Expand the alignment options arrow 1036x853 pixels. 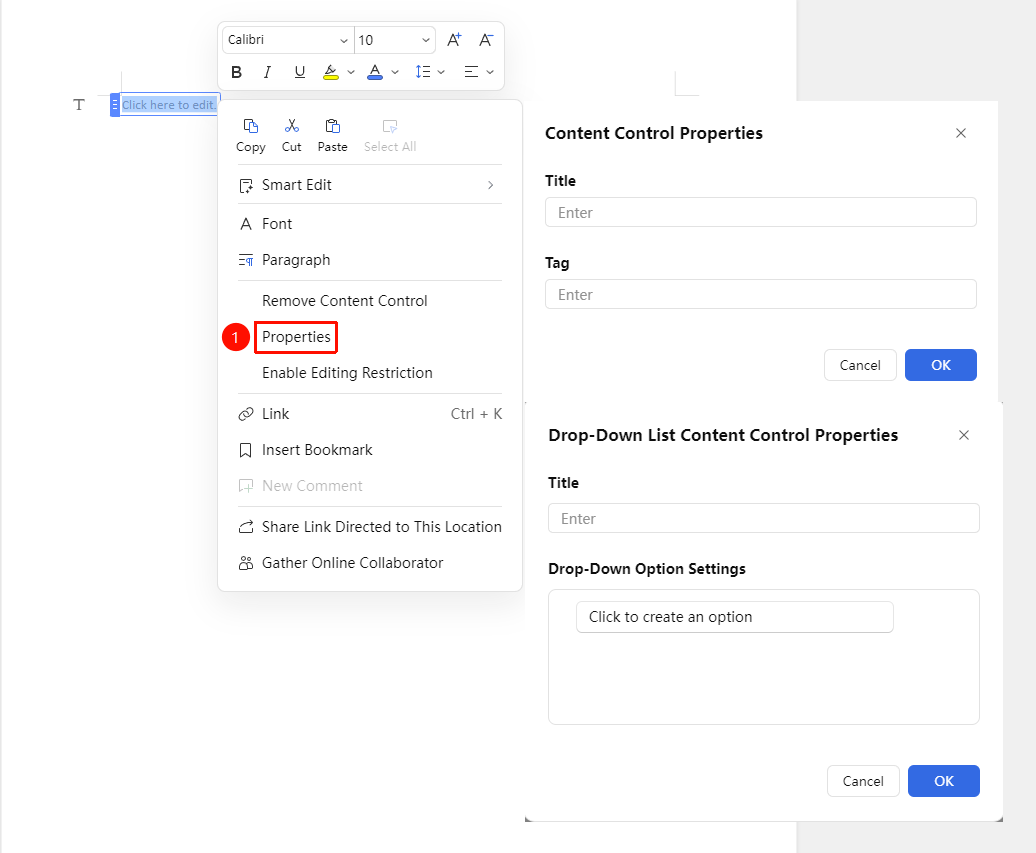click(x=490, y=72)
